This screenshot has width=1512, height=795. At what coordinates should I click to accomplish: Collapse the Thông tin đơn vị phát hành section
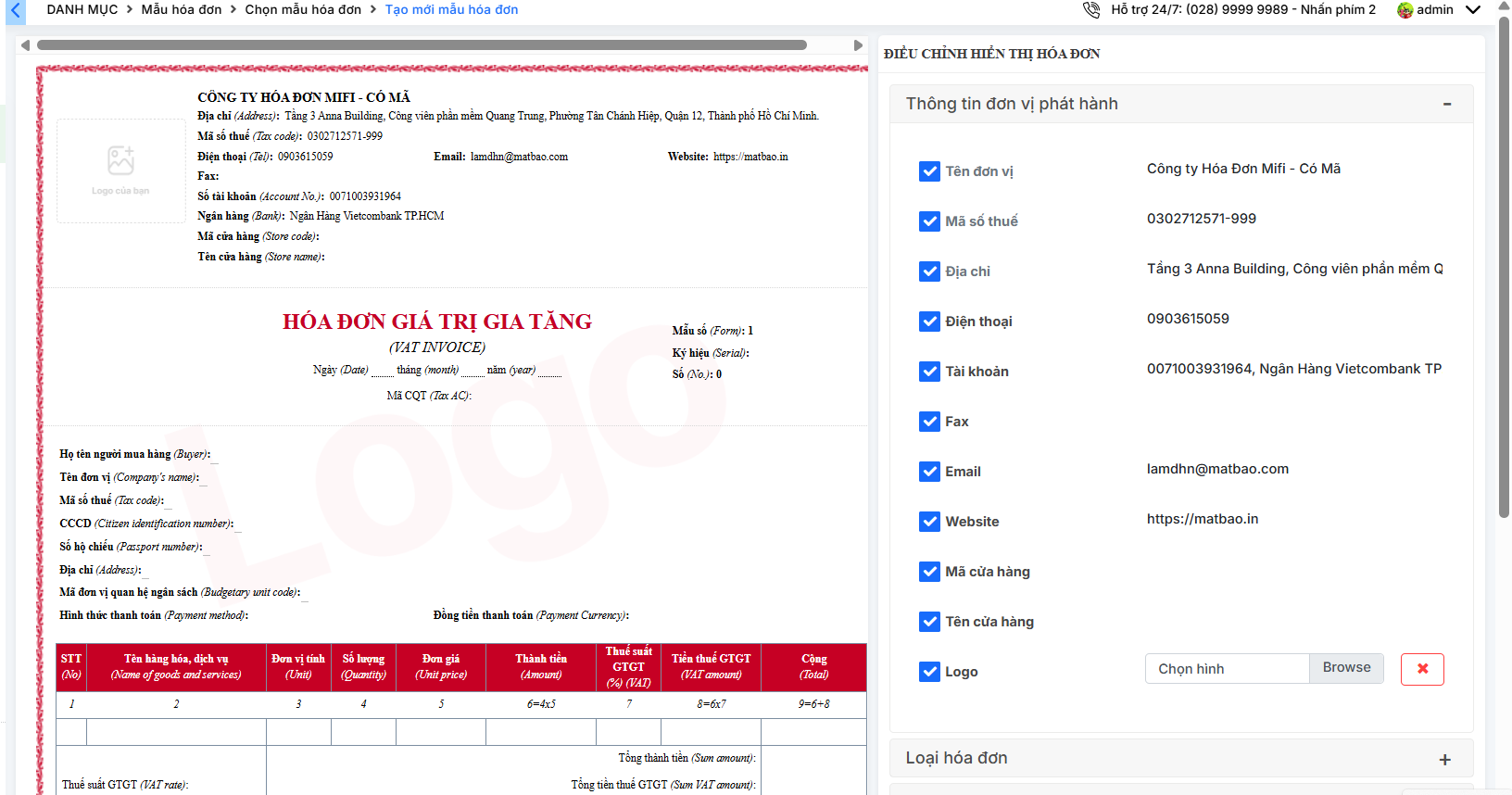(x=1446, y=105)
